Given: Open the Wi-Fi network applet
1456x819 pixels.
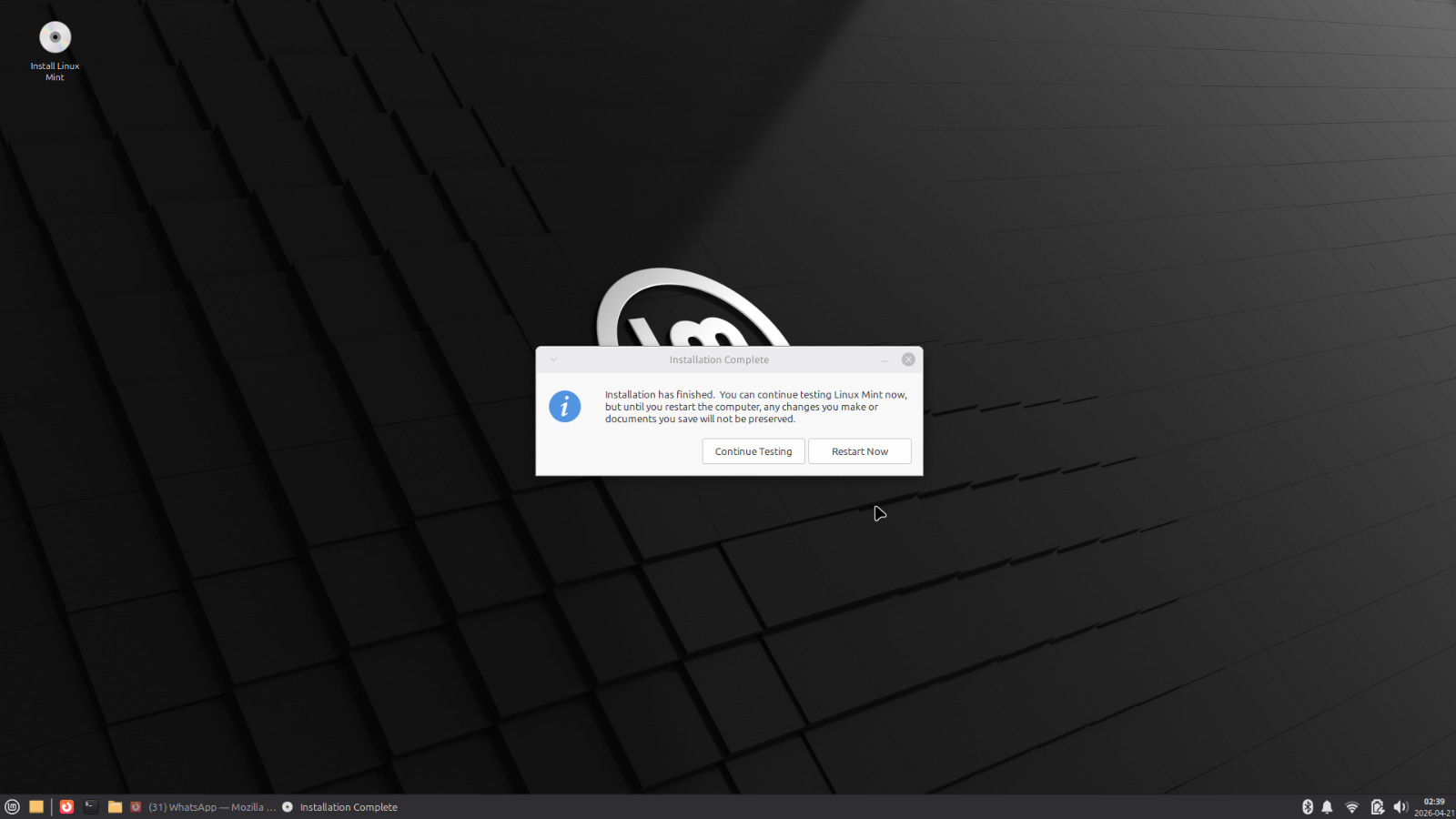Looking at the screenshot, I should (1351, 806).
